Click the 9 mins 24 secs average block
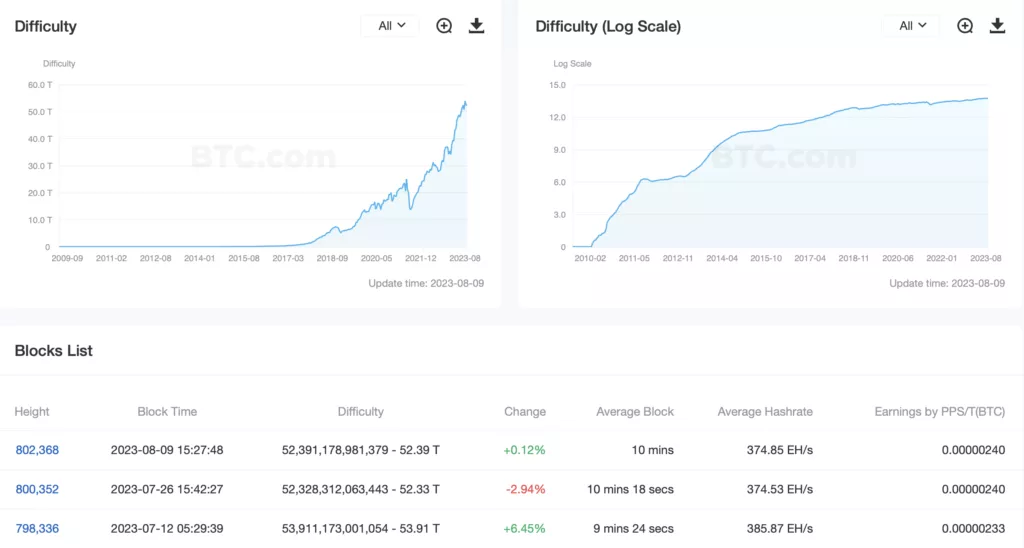 633,528
